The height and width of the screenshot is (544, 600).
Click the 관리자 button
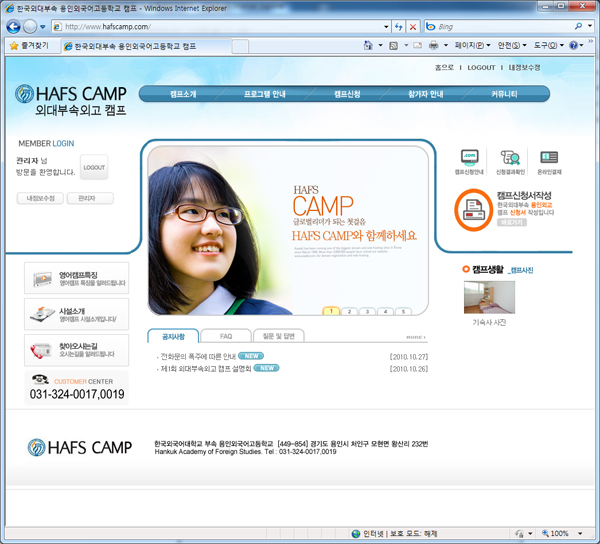tap(90, 198)
